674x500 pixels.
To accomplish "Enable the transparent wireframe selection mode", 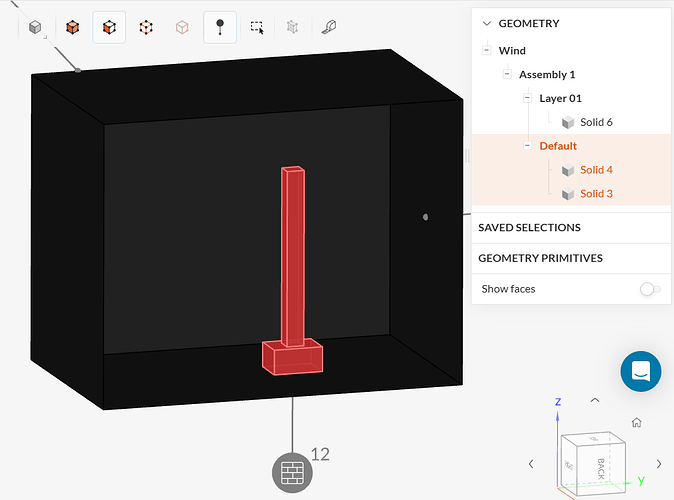I will point(182,28).
